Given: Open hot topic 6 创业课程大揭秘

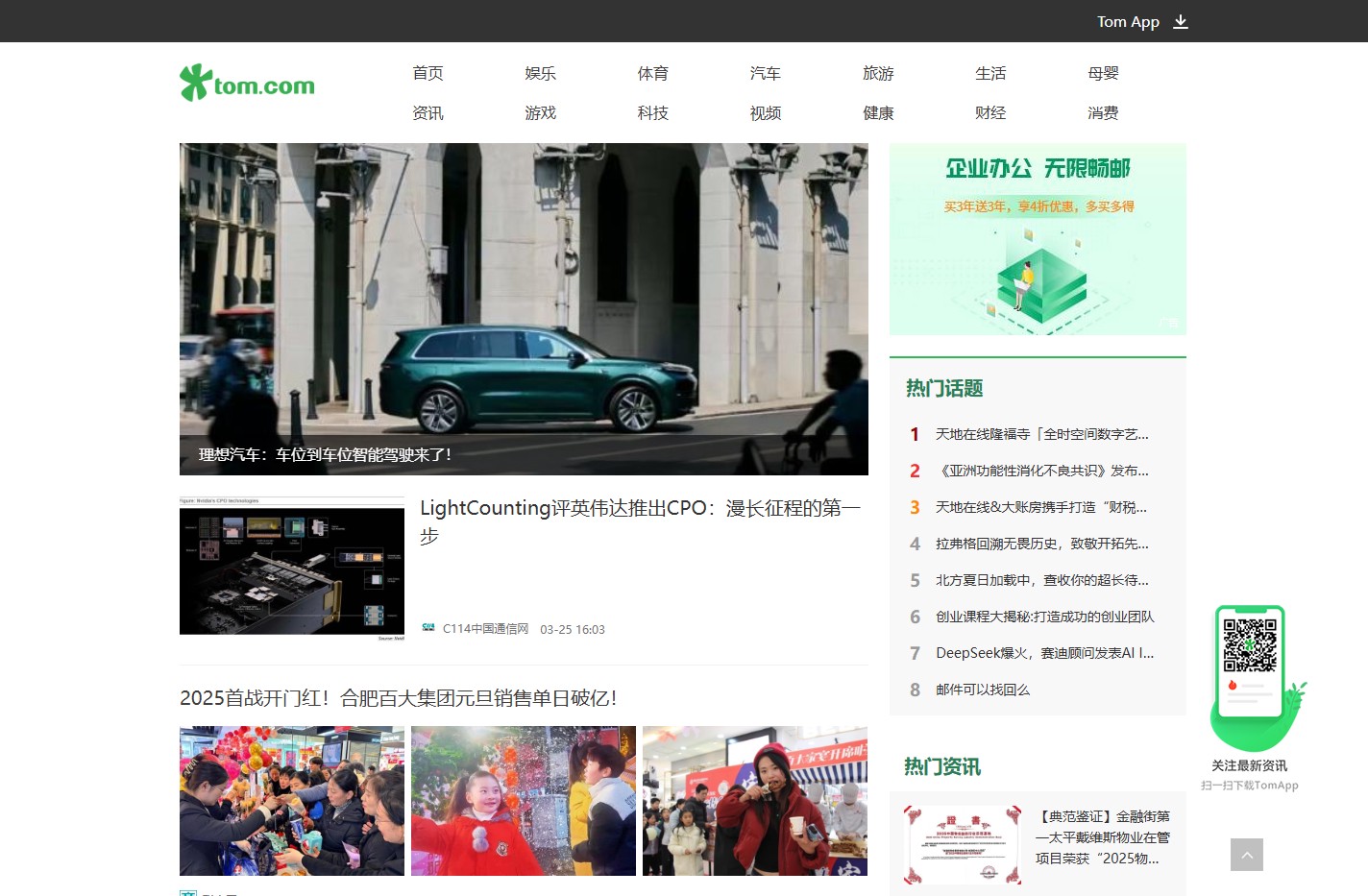Looking at the screenshot, I should point(1044,617).
